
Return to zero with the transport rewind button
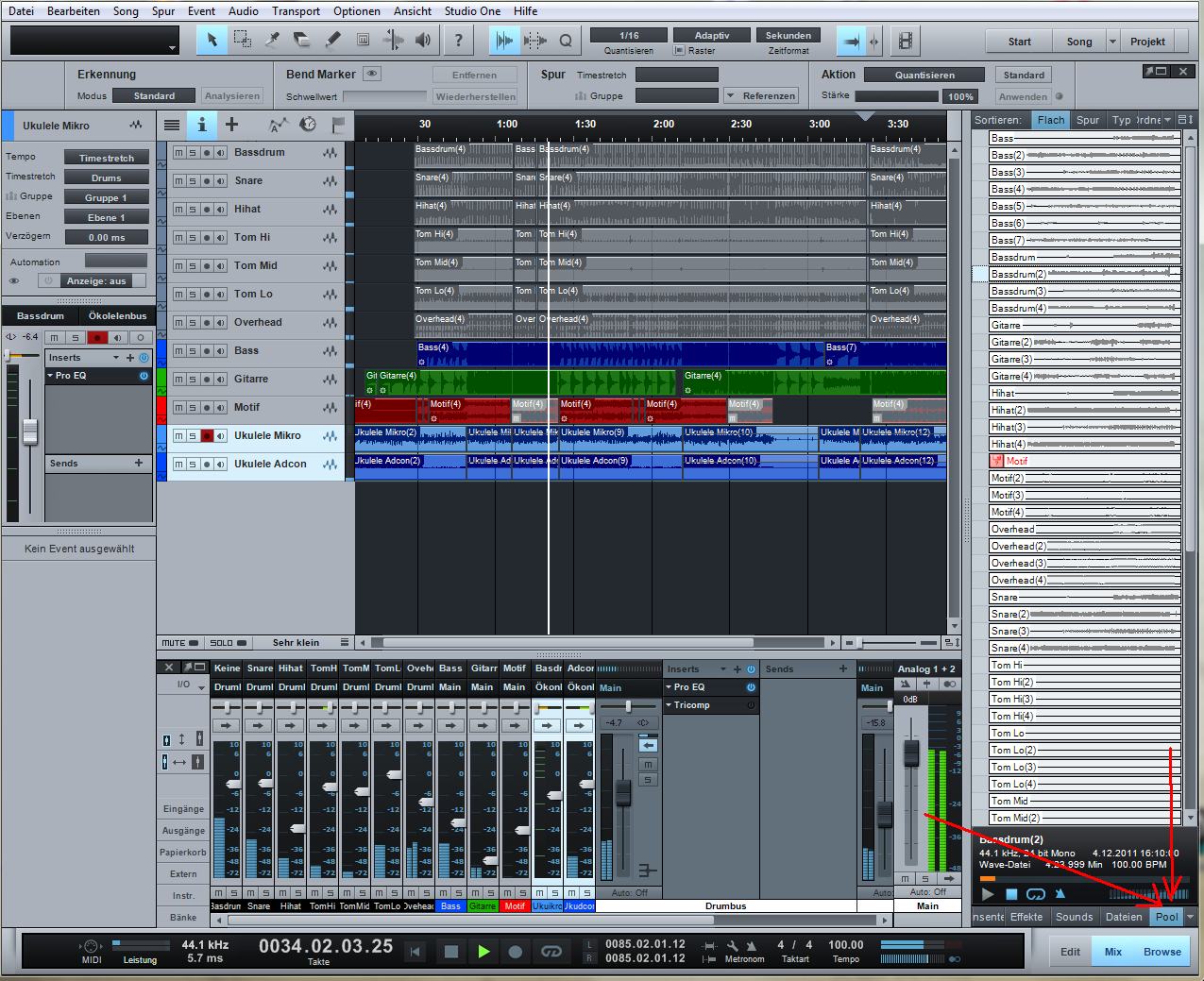pos(416,952)
